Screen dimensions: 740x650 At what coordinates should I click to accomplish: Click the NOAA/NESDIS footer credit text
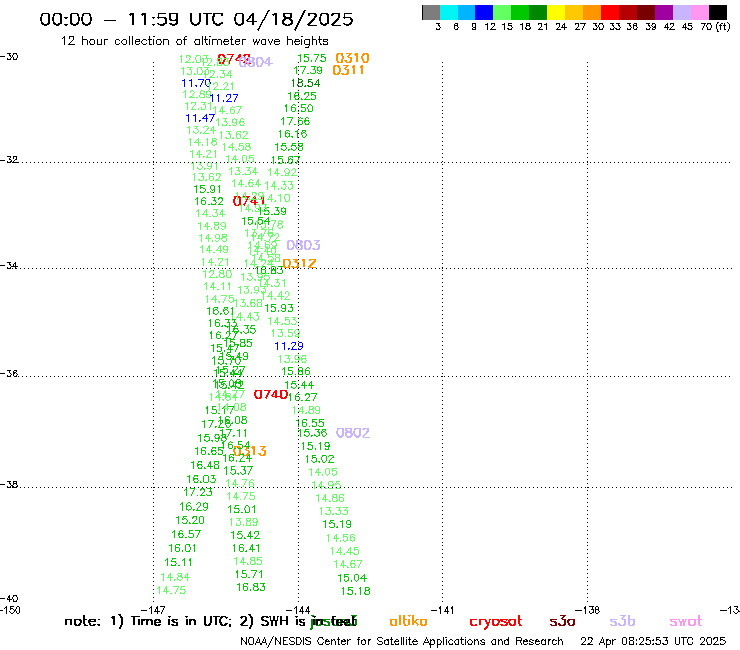click(x=402, y=642)
